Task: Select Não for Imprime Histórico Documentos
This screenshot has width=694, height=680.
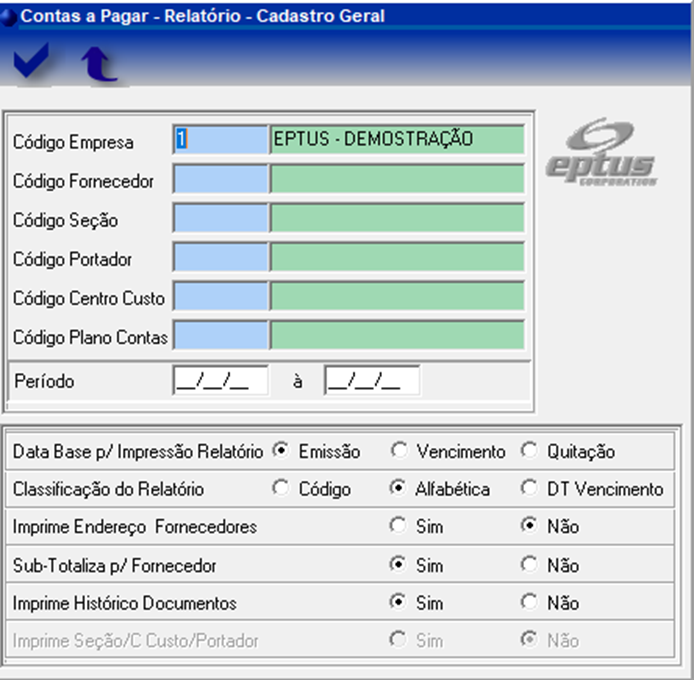Action: coord(529,603)
